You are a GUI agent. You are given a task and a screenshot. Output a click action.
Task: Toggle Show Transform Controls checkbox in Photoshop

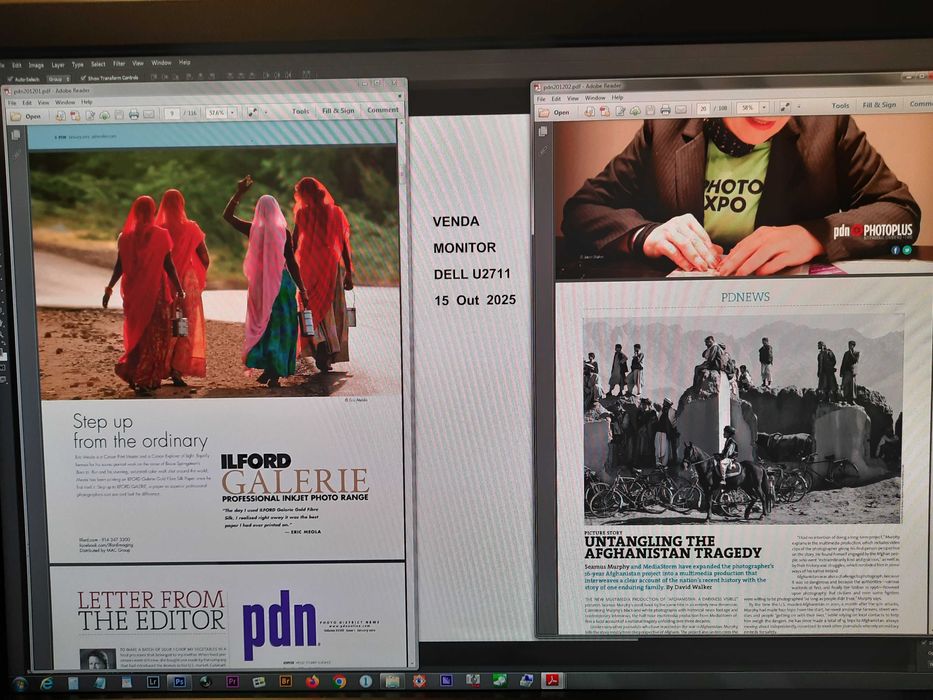83,78
